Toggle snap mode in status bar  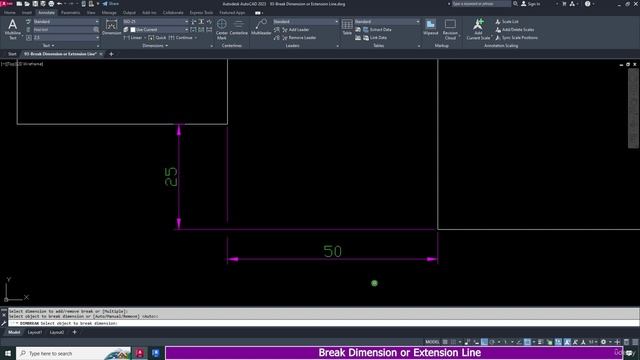453,342
